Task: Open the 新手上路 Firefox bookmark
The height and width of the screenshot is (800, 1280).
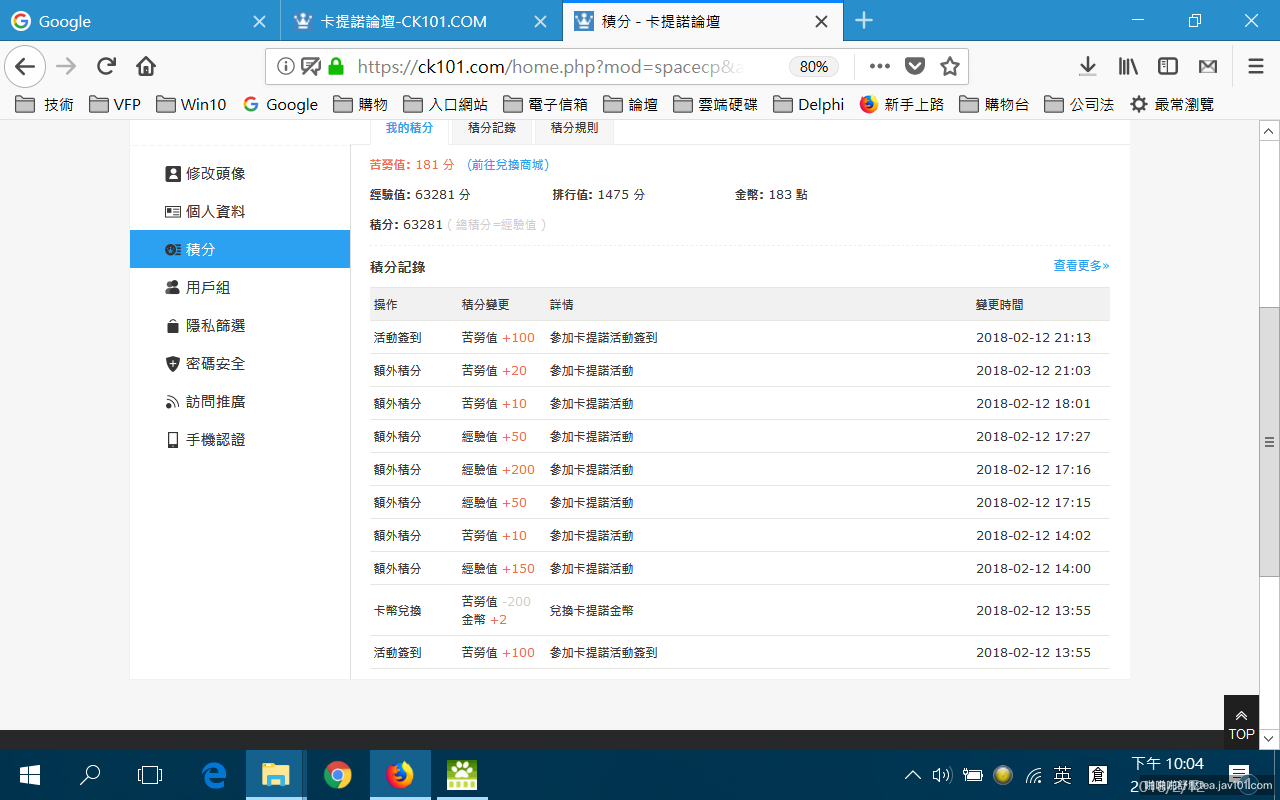Action: tap(902, 104)
